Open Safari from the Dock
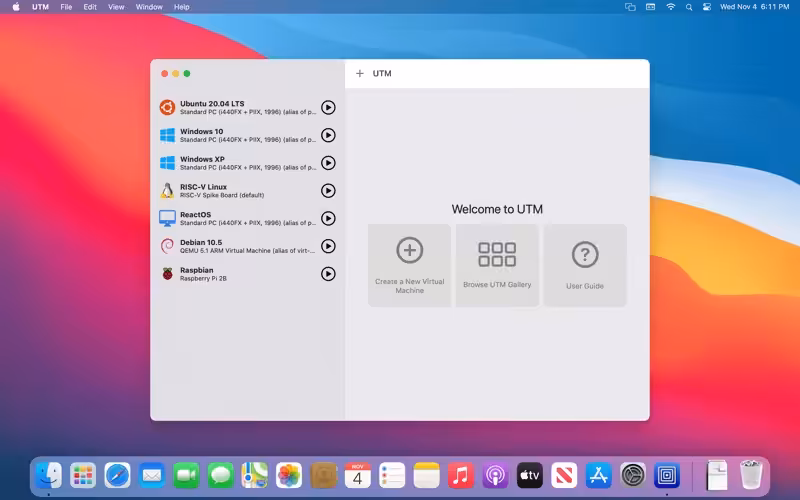The image size is (800, 500). (x=117, y=475)
